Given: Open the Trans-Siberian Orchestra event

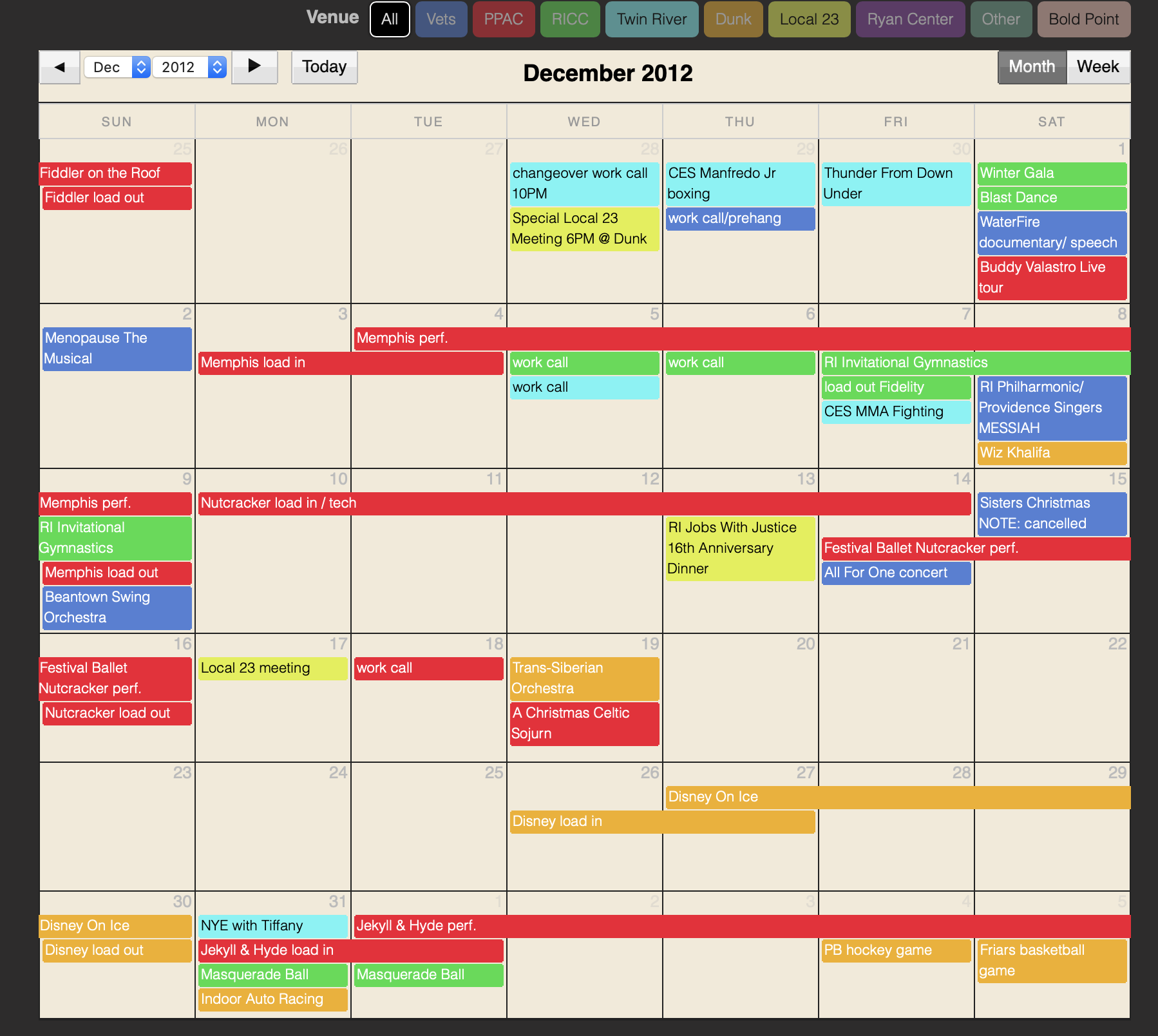Looking at the screenshot, I should click(584, 678).
